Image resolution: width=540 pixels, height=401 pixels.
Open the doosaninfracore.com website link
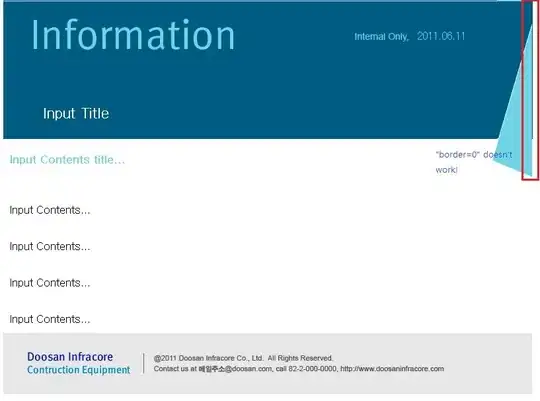[x=392, y=369]
